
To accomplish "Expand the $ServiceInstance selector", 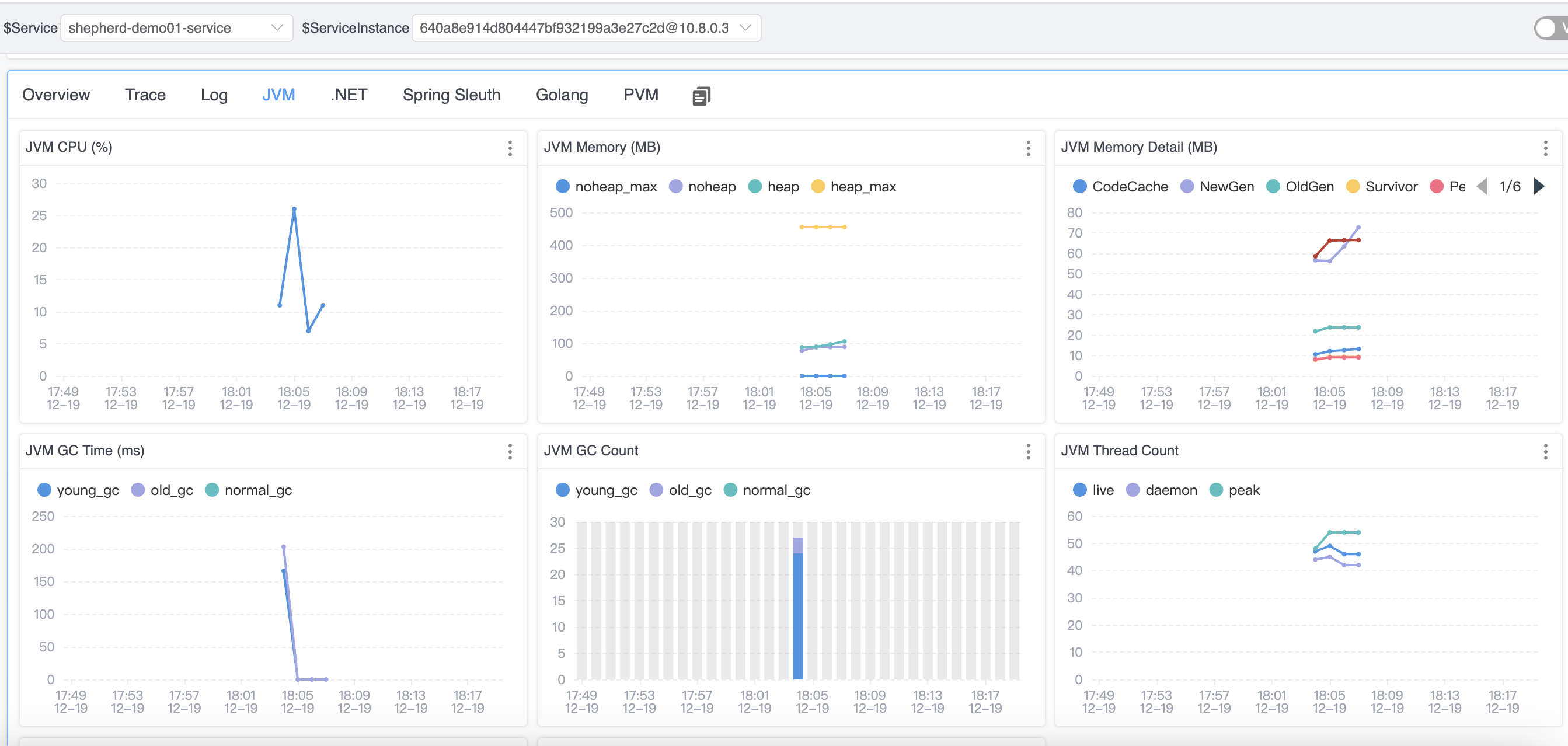I will (x=586, y=28).
